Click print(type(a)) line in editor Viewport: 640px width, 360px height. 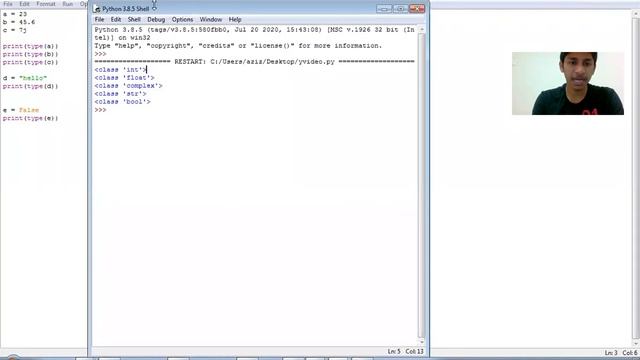coord(30,46)
